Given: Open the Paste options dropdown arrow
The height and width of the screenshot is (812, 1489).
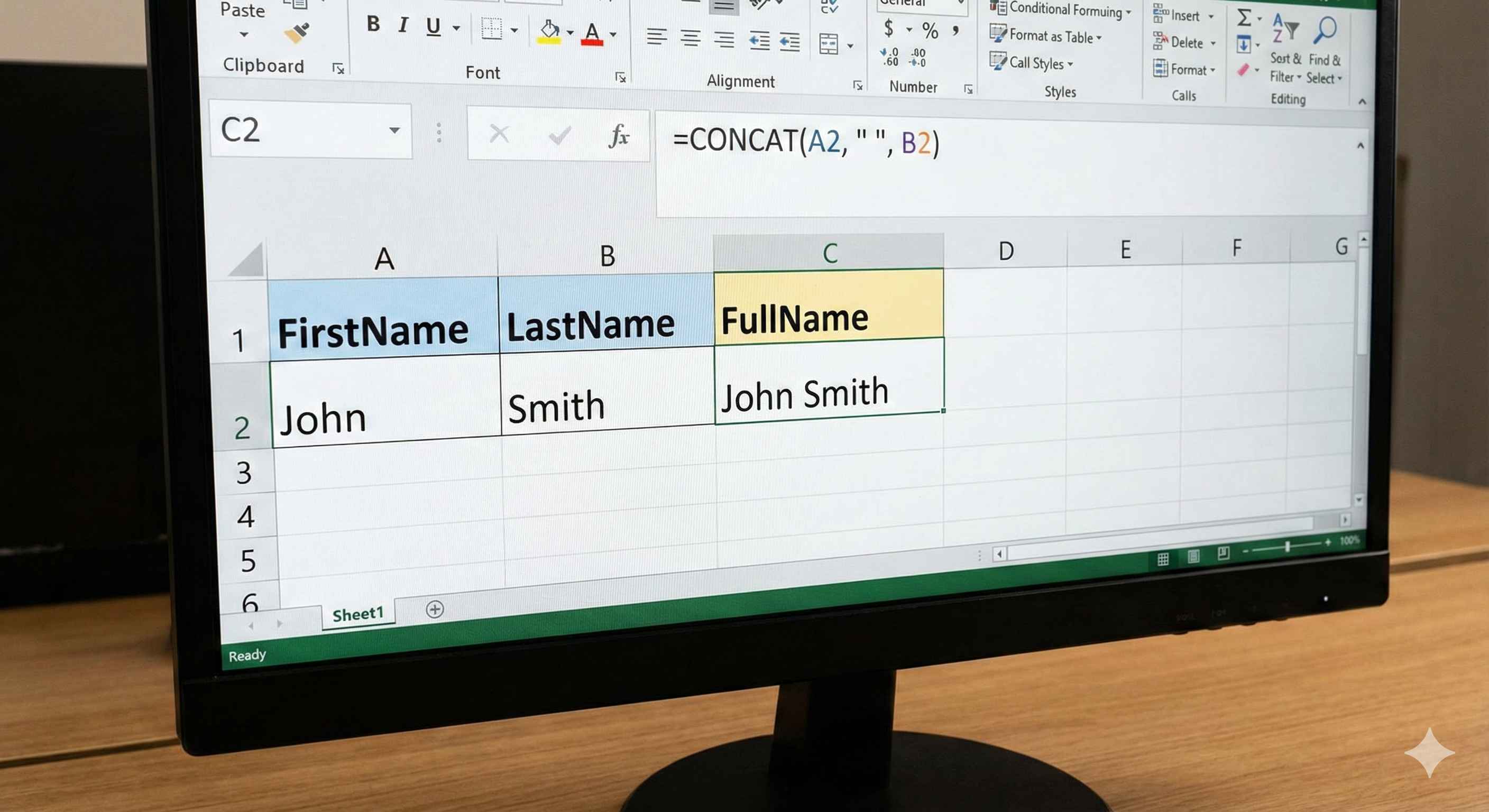Looking at the screenshot, I should point(244,35).
